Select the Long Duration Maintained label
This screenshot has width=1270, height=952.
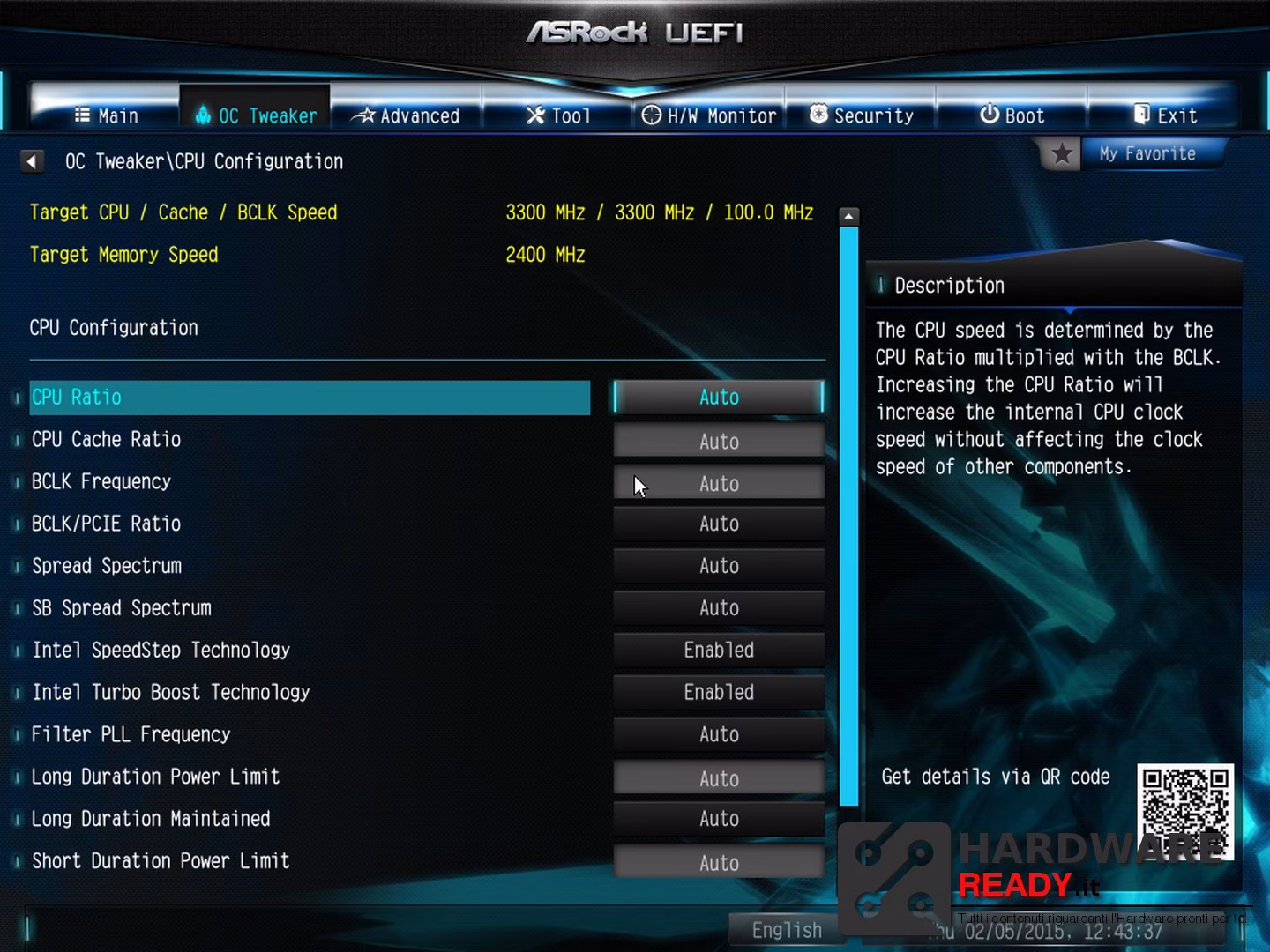(x=151, y=819)
